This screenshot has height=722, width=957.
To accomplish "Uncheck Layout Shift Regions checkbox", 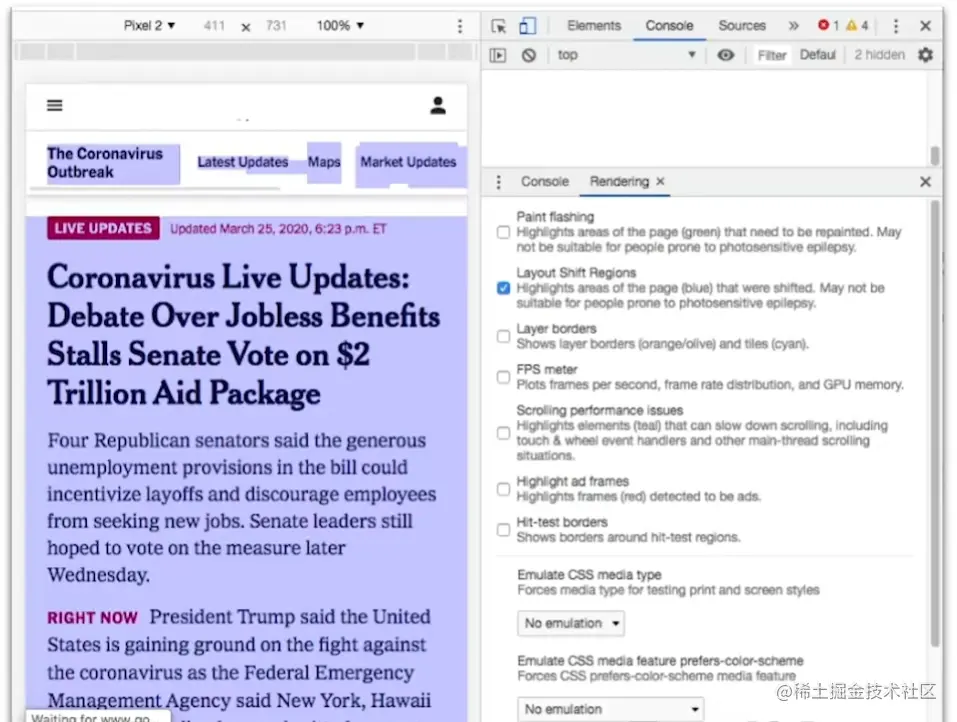I will [x=504, y=287].
